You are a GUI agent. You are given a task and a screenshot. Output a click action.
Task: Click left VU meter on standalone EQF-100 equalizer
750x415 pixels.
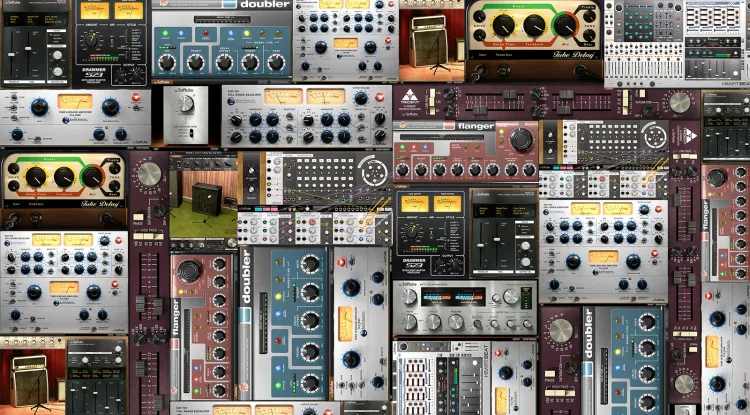pyautogui.click(x=283, y=96)
